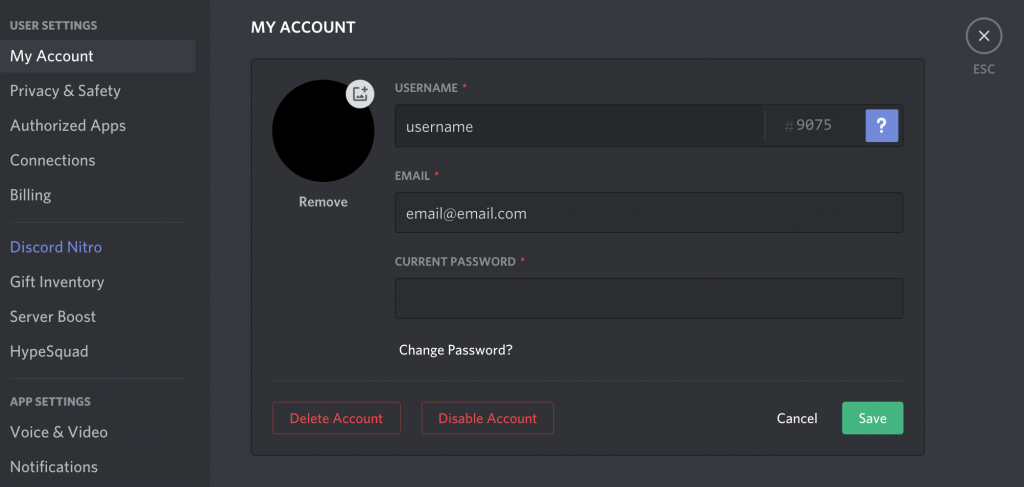Close settings with the X icon
The height and width of the screenshot is (487, 1024).
[984, 37]
